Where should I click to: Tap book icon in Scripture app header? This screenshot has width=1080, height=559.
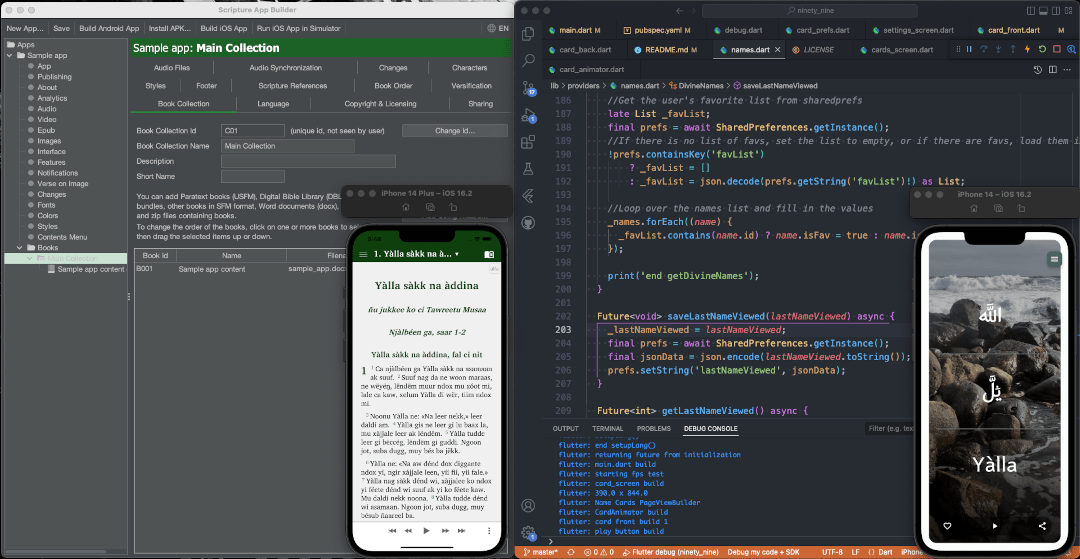tap(489, 255)
